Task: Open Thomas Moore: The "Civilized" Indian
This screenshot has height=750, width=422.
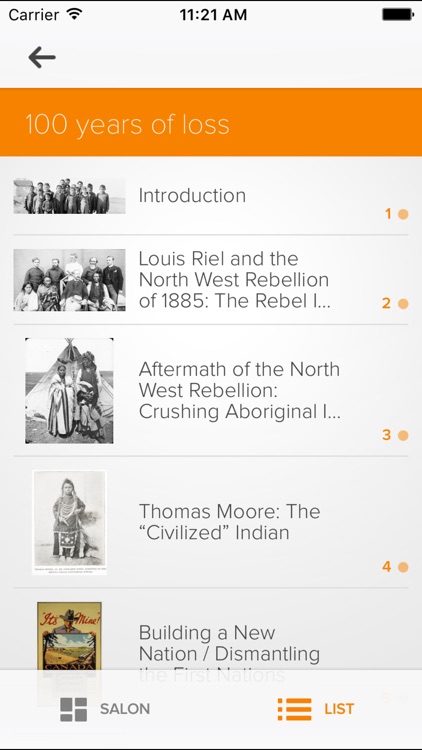Action: click(211, 522)
